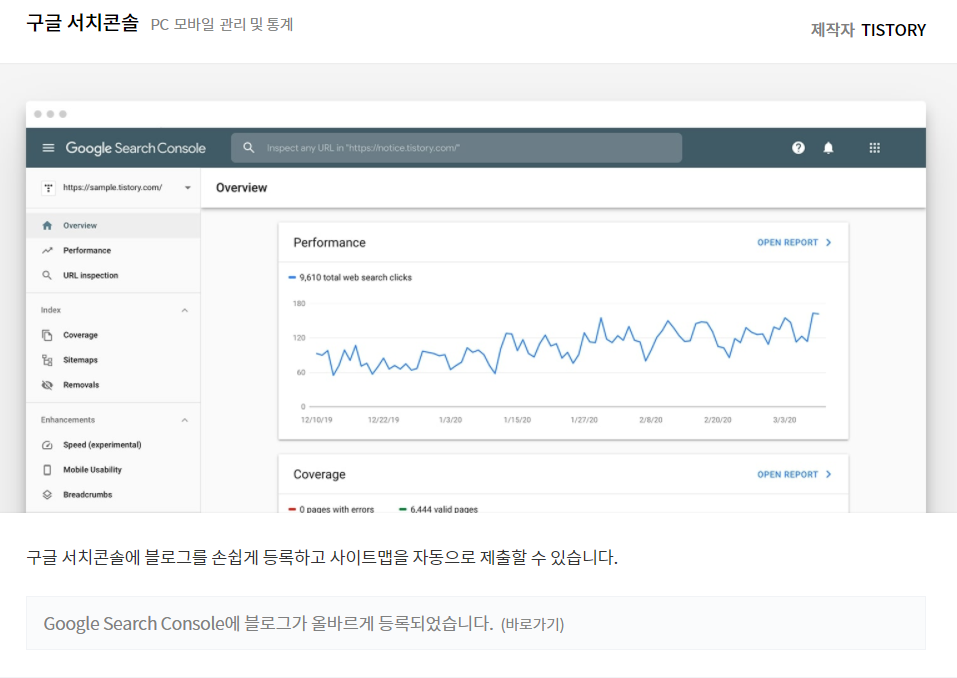Image resolution: width=957 pixels, height=678 pixels.
Task: Open the Google apps grid icon
Action: coord(875,148)
